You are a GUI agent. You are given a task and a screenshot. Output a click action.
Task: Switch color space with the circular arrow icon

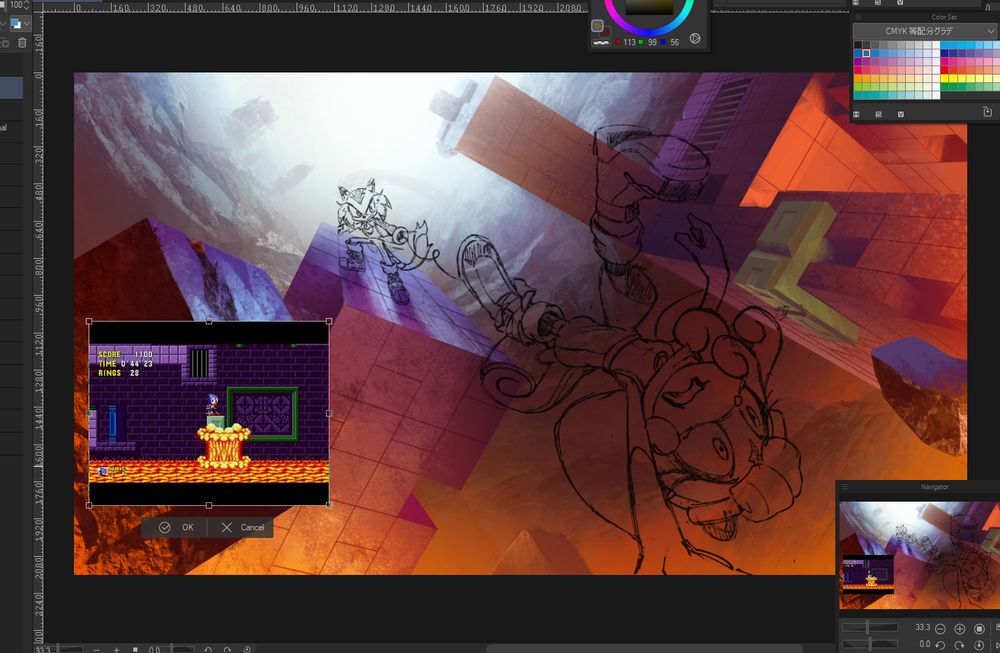tap(695, 38)
